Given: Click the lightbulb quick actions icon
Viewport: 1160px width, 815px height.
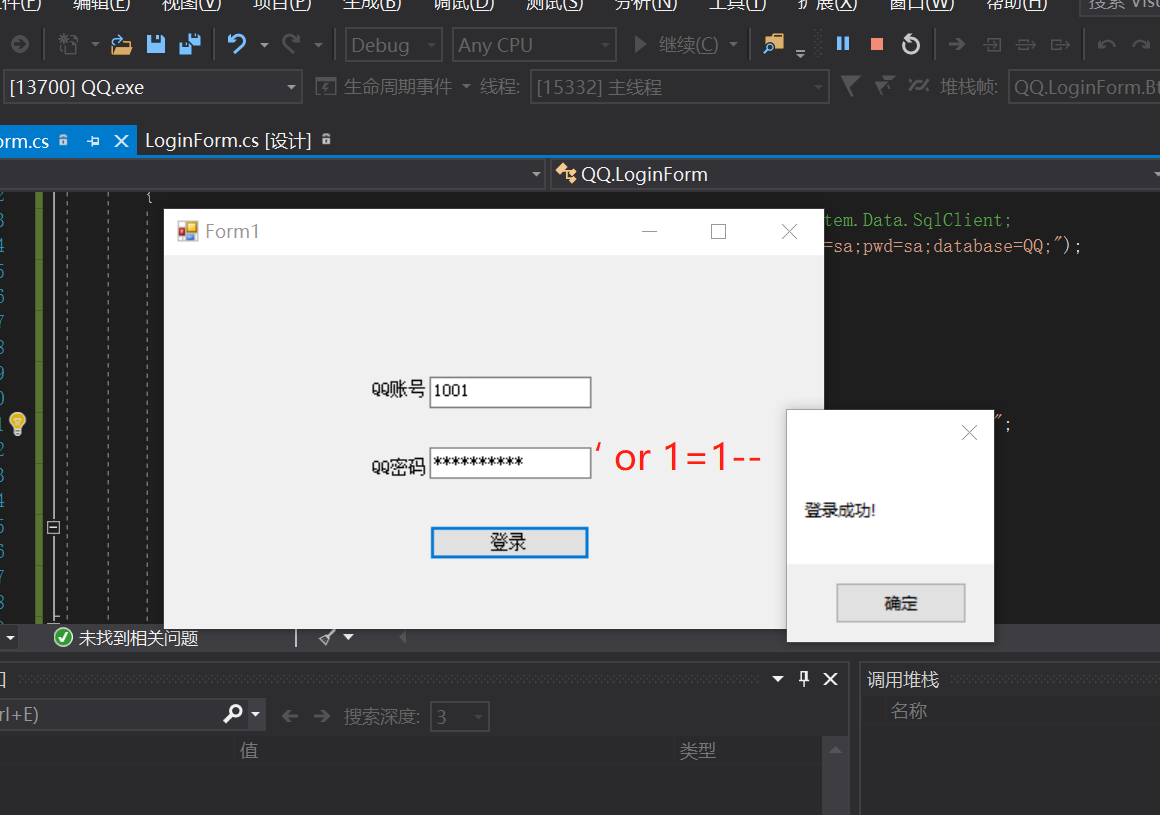Looking at the screenshot, I should click(18, 424).
